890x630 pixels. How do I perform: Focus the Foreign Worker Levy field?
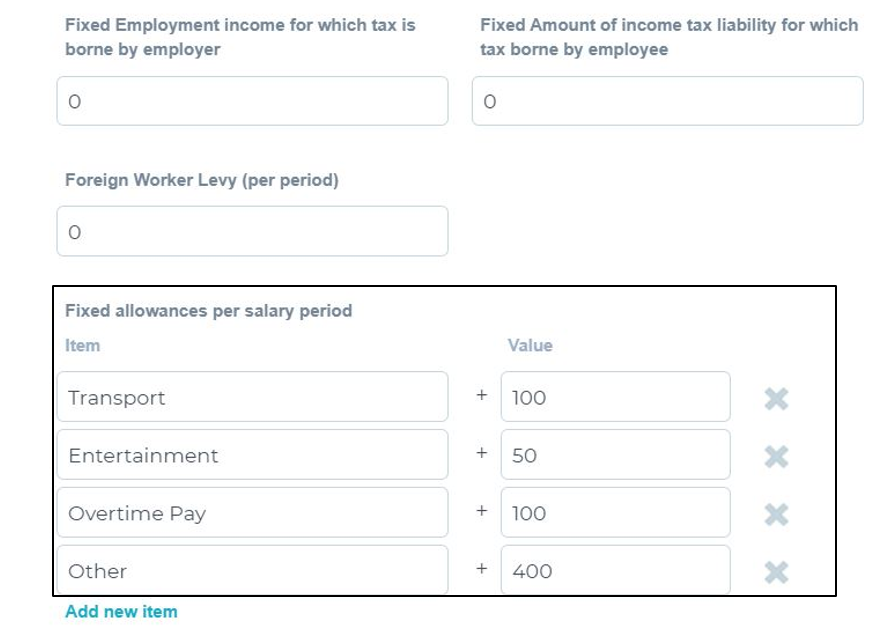(x=253, y=231)
